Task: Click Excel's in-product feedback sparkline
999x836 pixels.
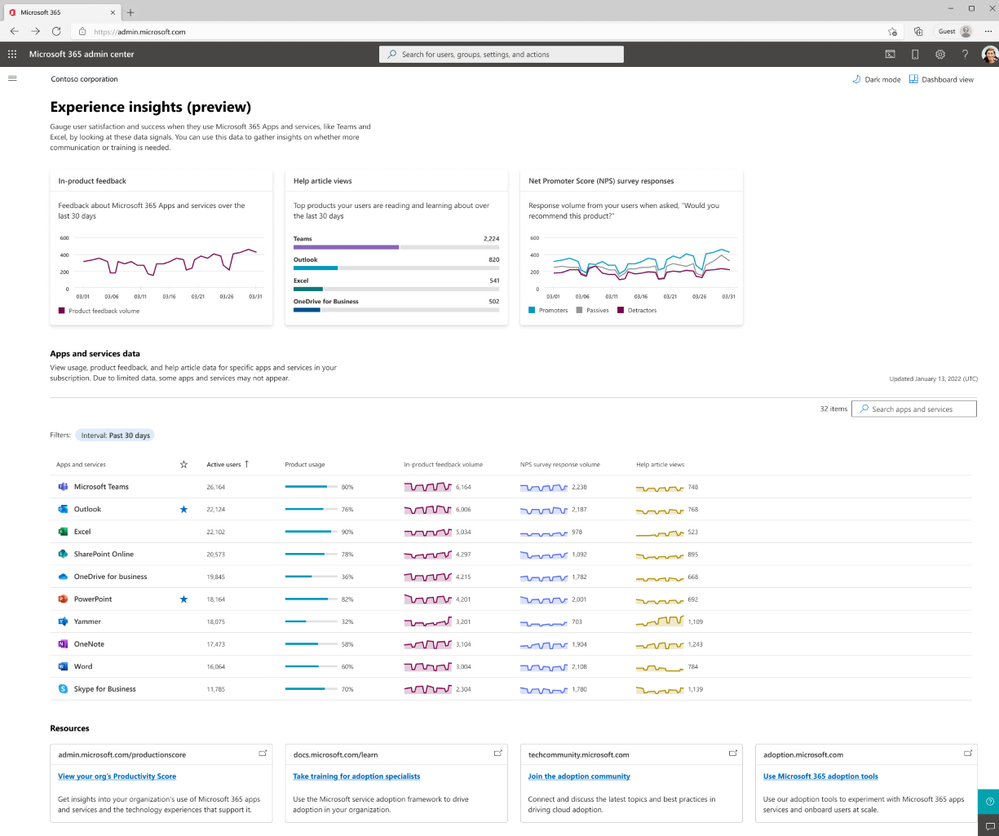Action: 428,531
